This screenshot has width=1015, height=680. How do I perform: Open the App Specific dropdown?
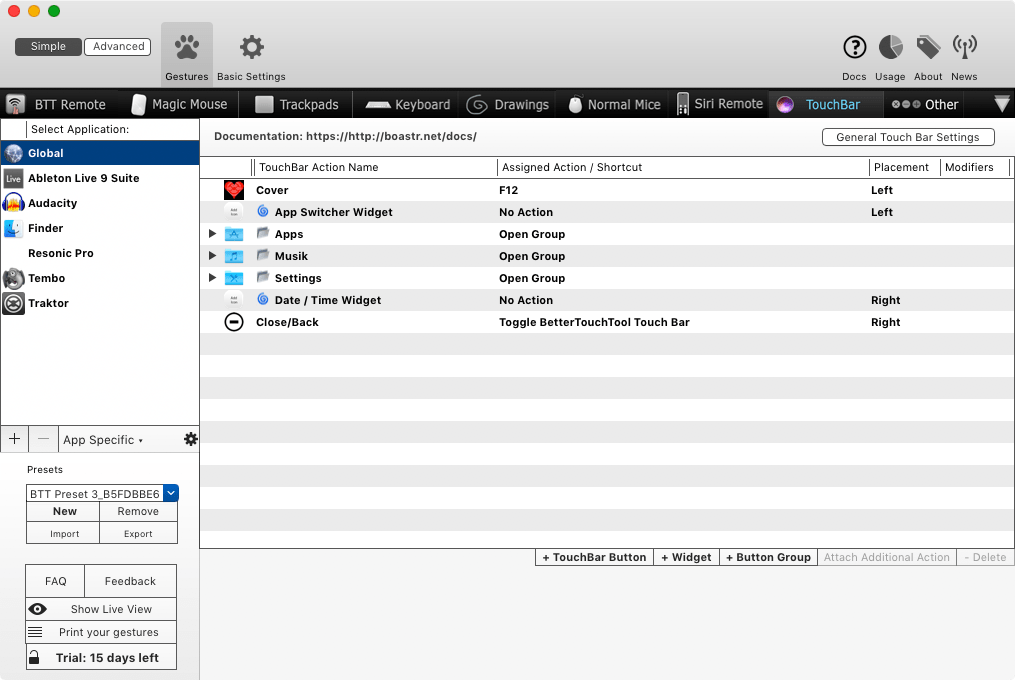coord(103,440)
